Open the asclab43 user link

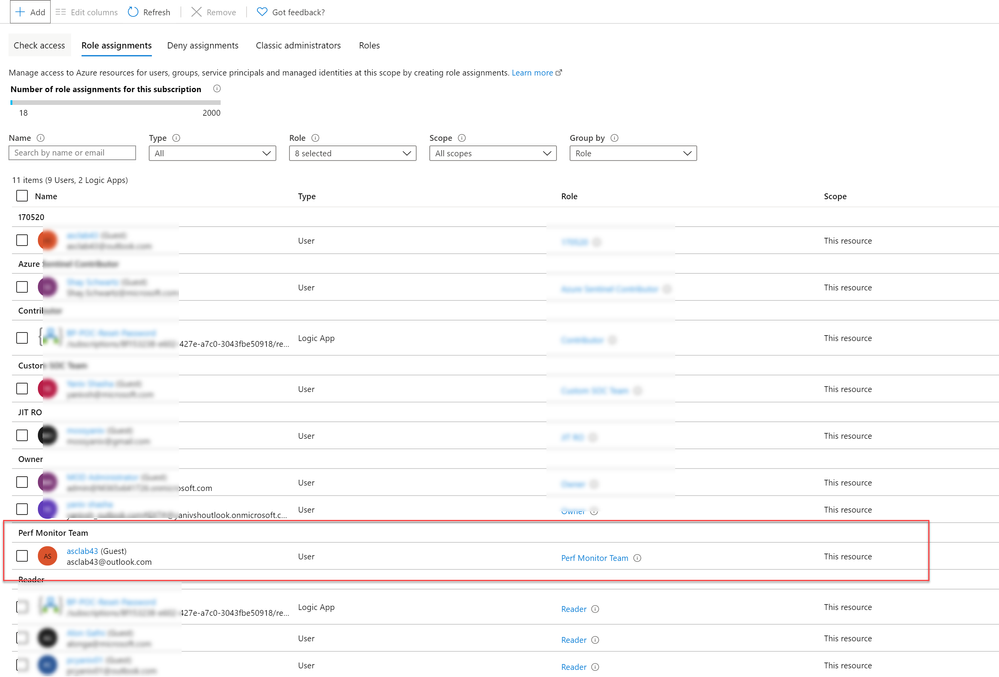82,552
